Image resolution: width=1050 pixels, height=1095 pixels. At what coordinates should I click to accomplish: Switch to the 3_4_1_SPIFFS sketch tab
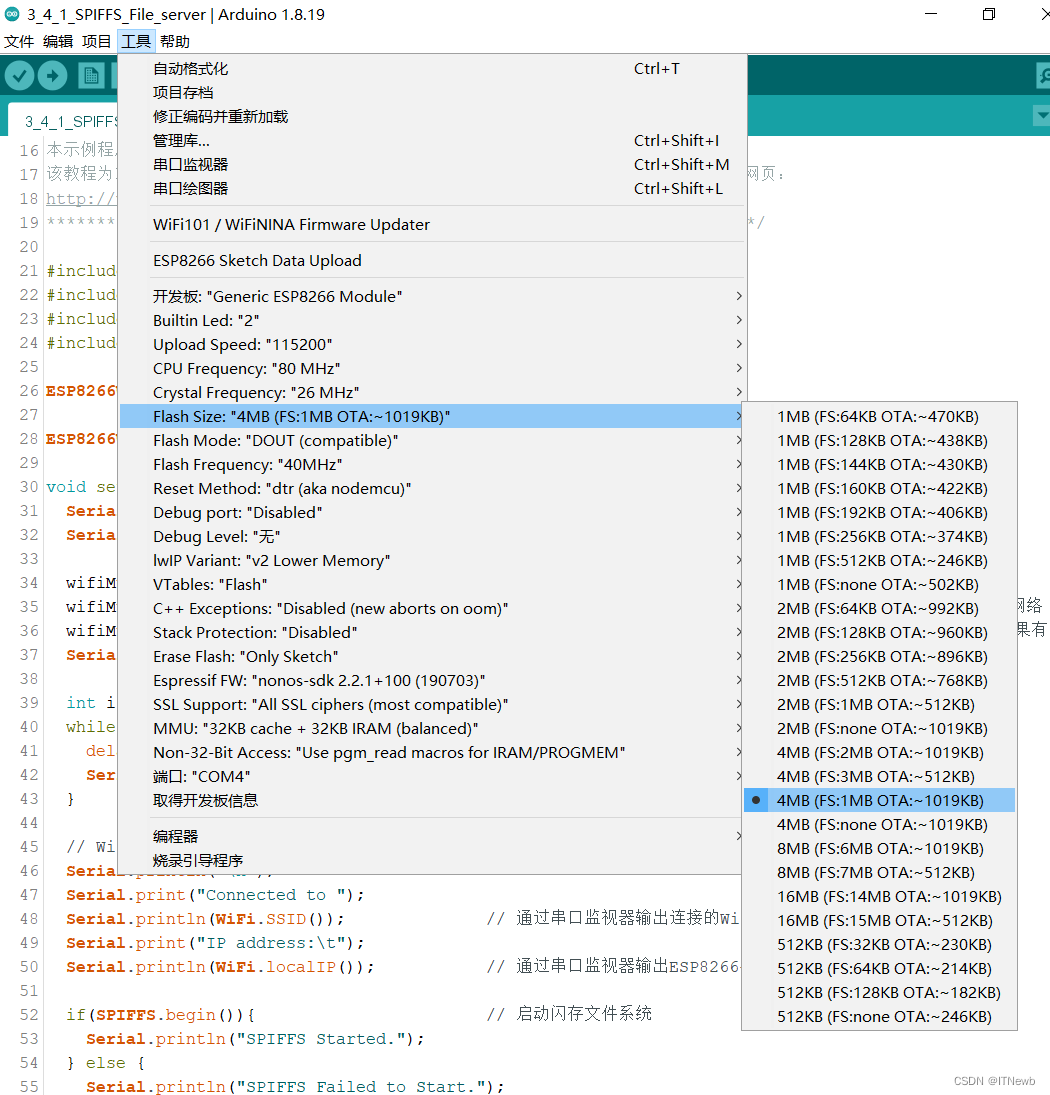point(64,122)
